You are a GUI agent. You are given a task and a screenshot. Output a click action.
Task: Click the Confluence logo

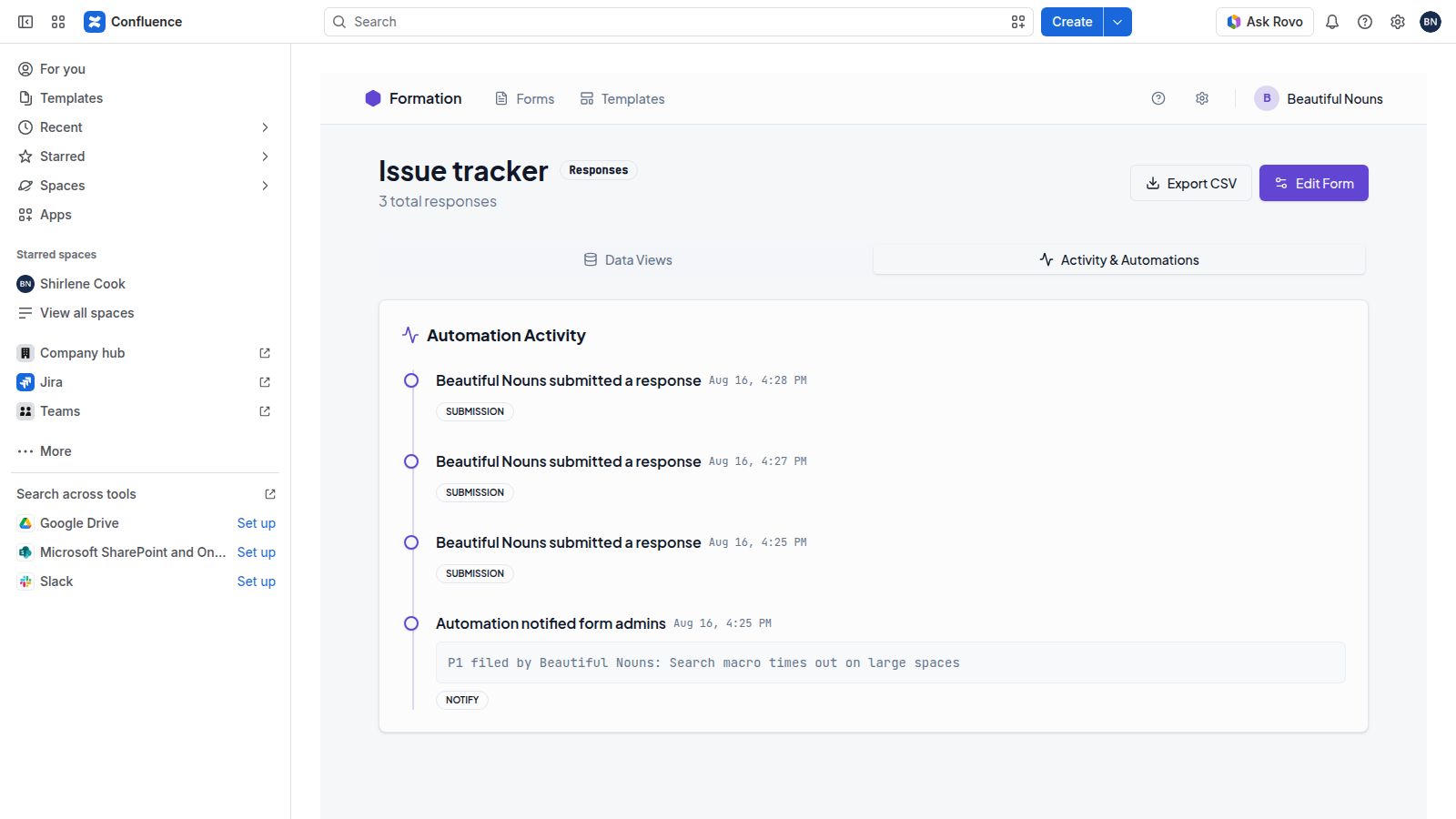pos(133,22)
